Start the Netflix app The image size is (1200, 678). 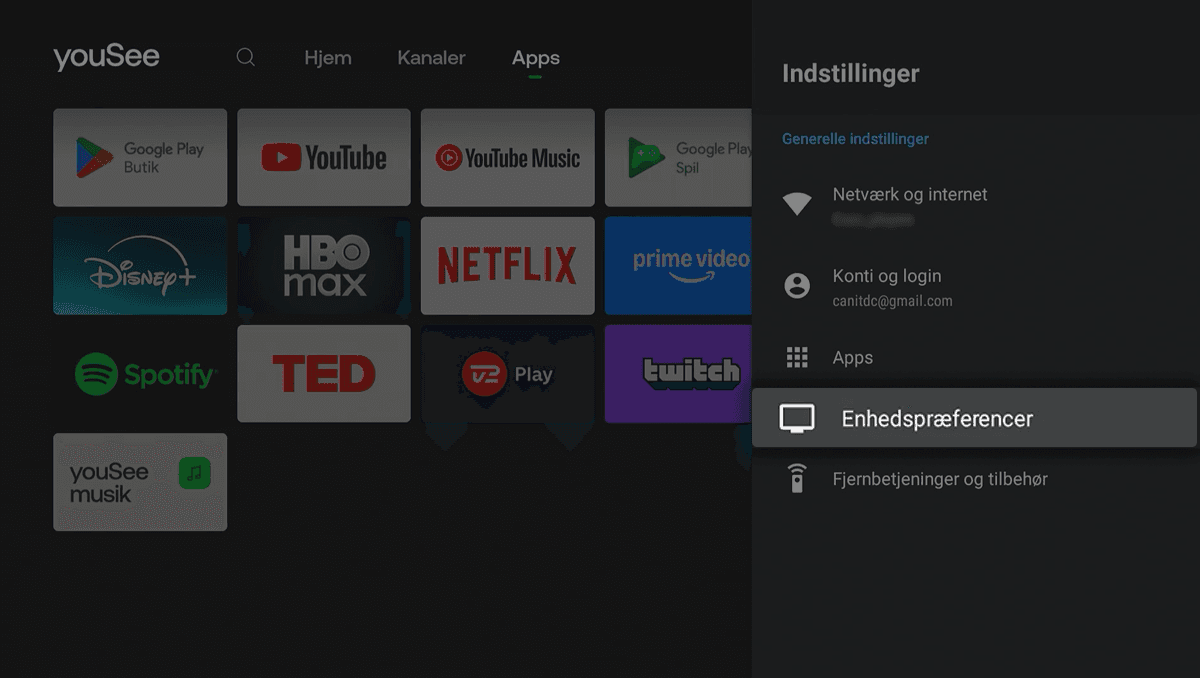point(507,265)
